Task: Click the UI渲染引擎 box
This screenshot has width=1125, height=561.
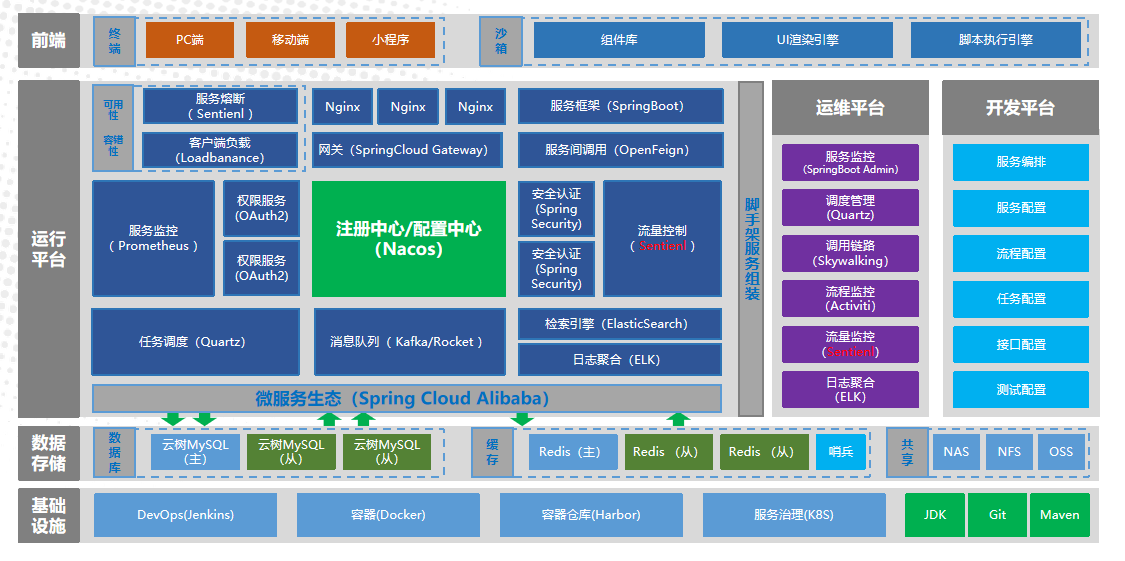Action: pos(807,40)
